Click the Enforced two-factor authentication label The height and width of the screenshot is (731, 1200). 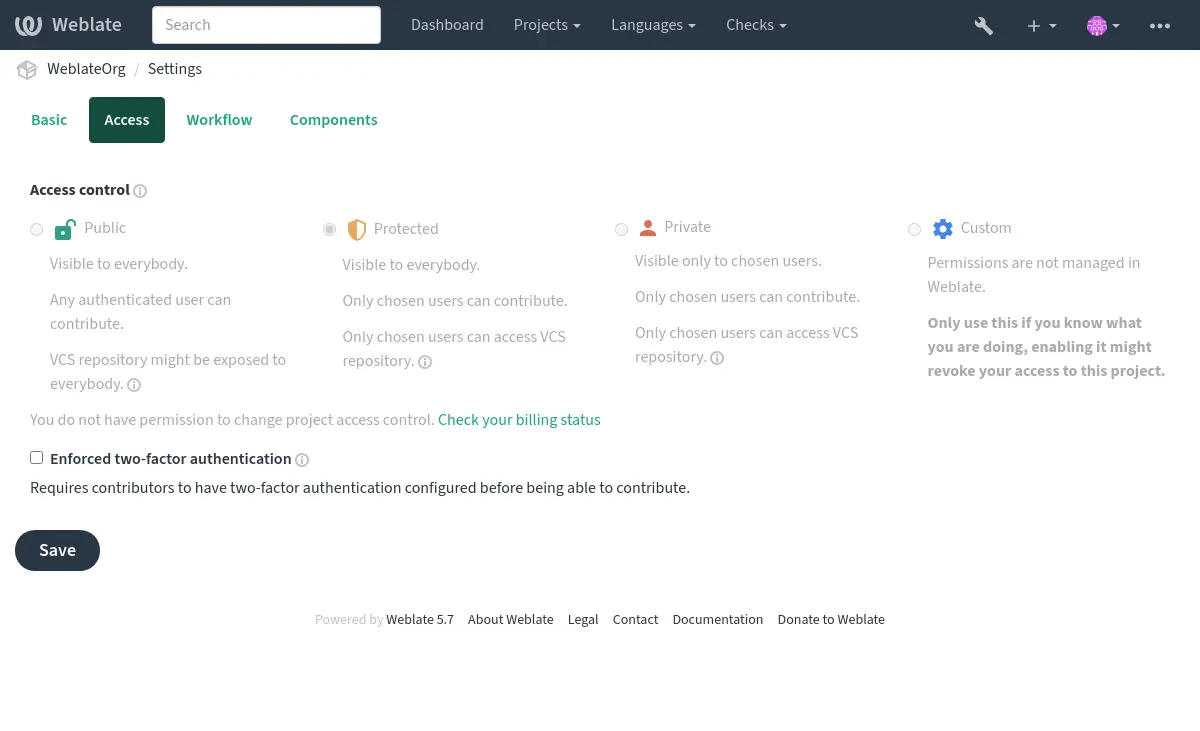click(171, 459)
